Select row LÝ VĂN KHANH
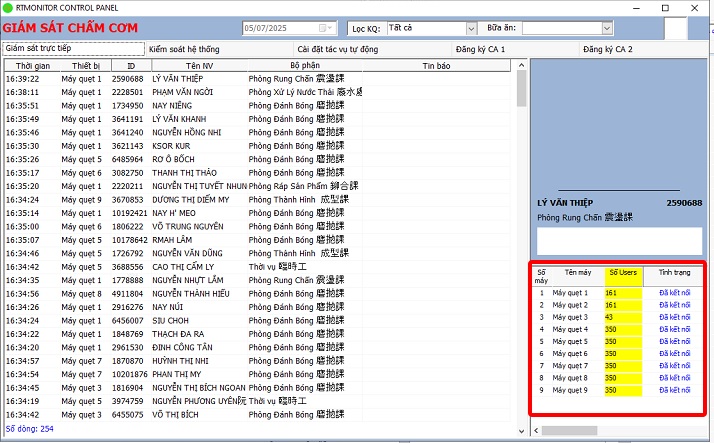714x443 pixels. (x=258, y=119)
